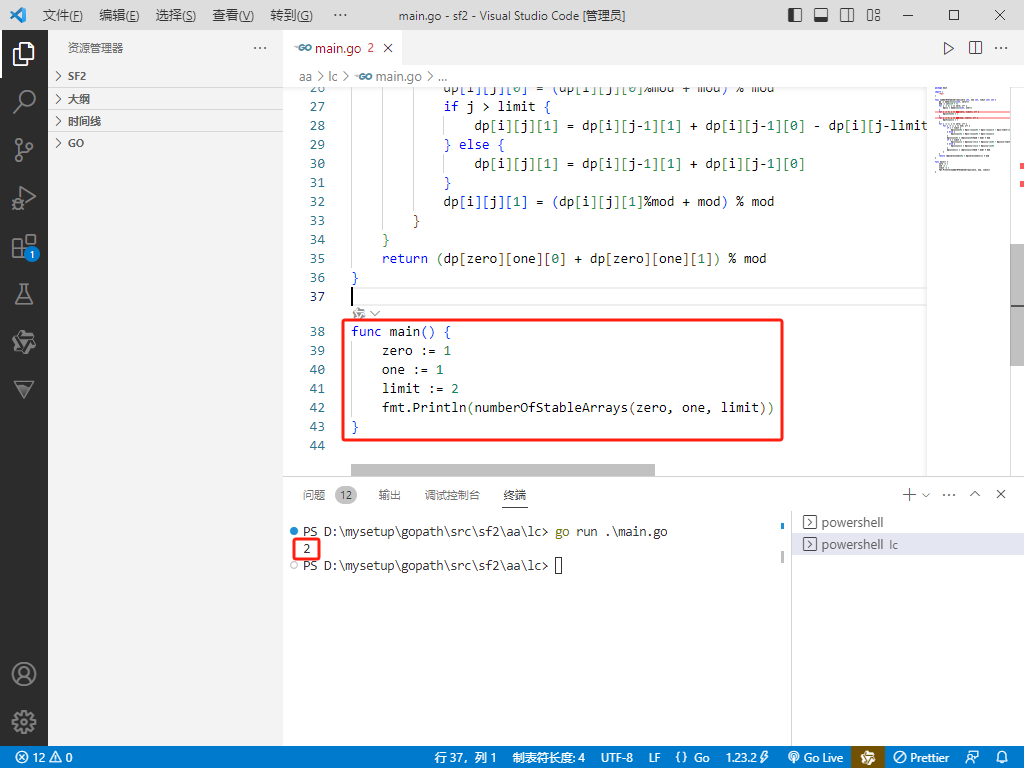
Task: Click the Prettier status item
Action: tap(921, 758)
